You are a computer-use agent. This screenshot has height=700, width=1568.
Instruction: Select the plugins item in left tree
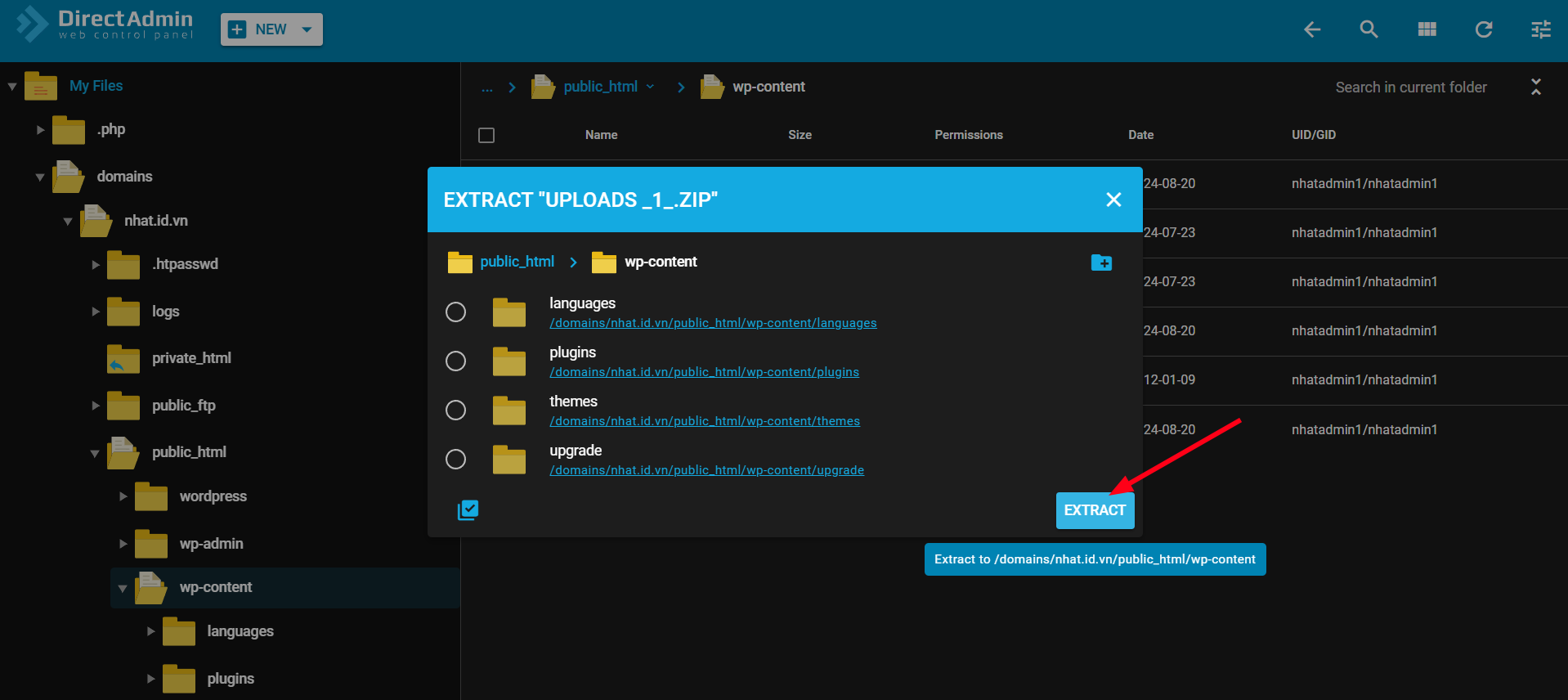click(231, 679)
